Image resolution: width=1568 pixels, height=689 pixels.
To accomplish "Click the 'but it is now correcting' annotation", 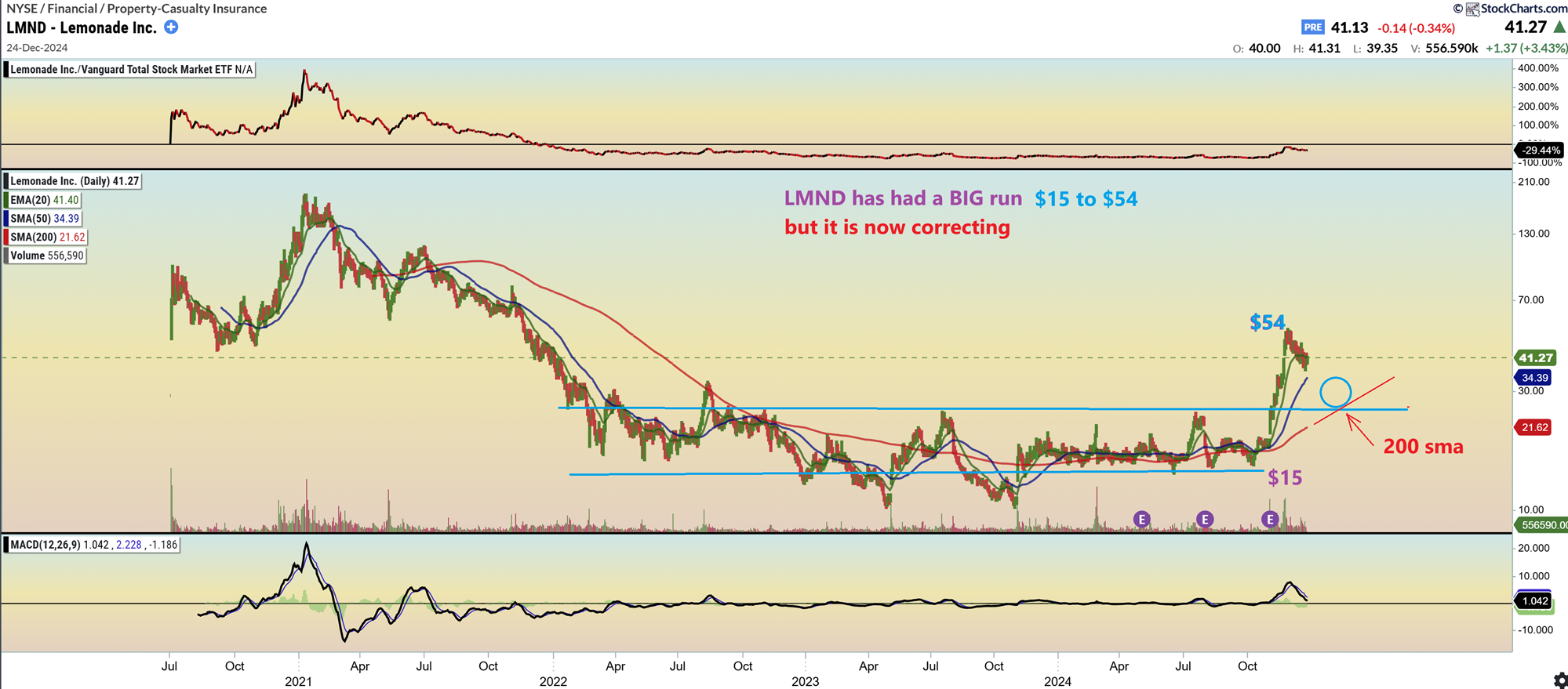I will point(897,227).
